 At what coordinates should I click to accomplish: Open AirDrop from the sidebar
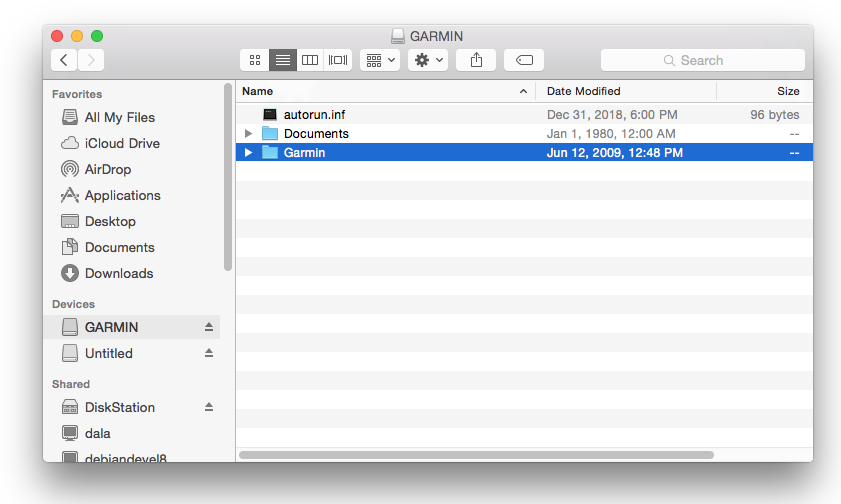(107, 169)
